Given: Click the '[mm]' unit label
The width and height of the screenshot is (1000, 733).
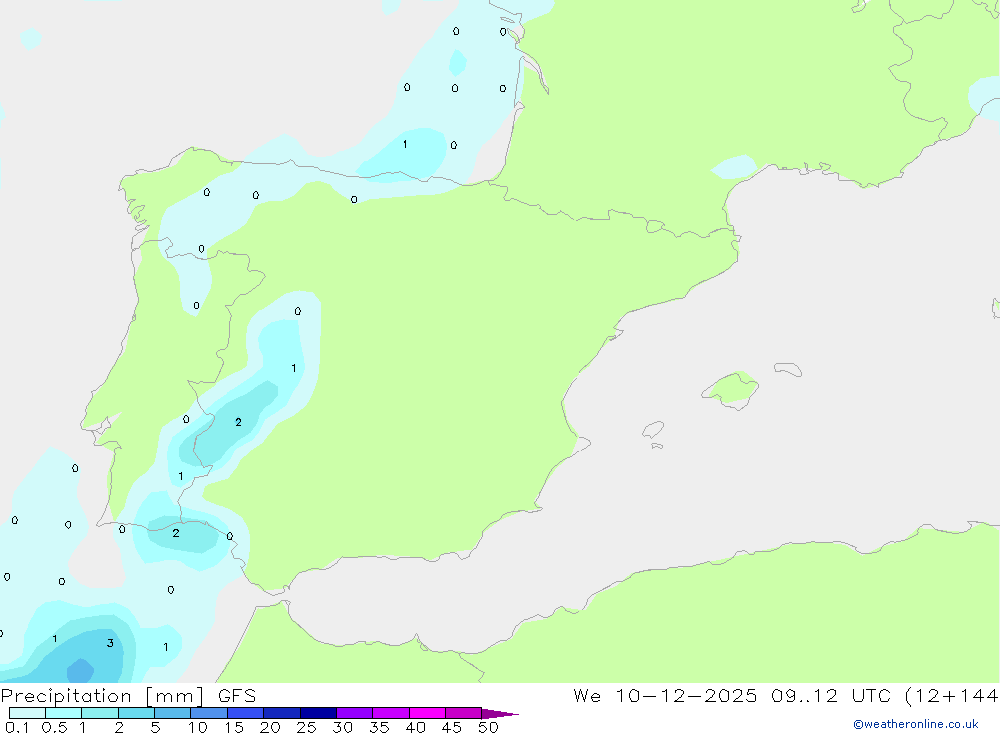Looking at the screenshot, I should pyautogui.click(x=175, y=696).
